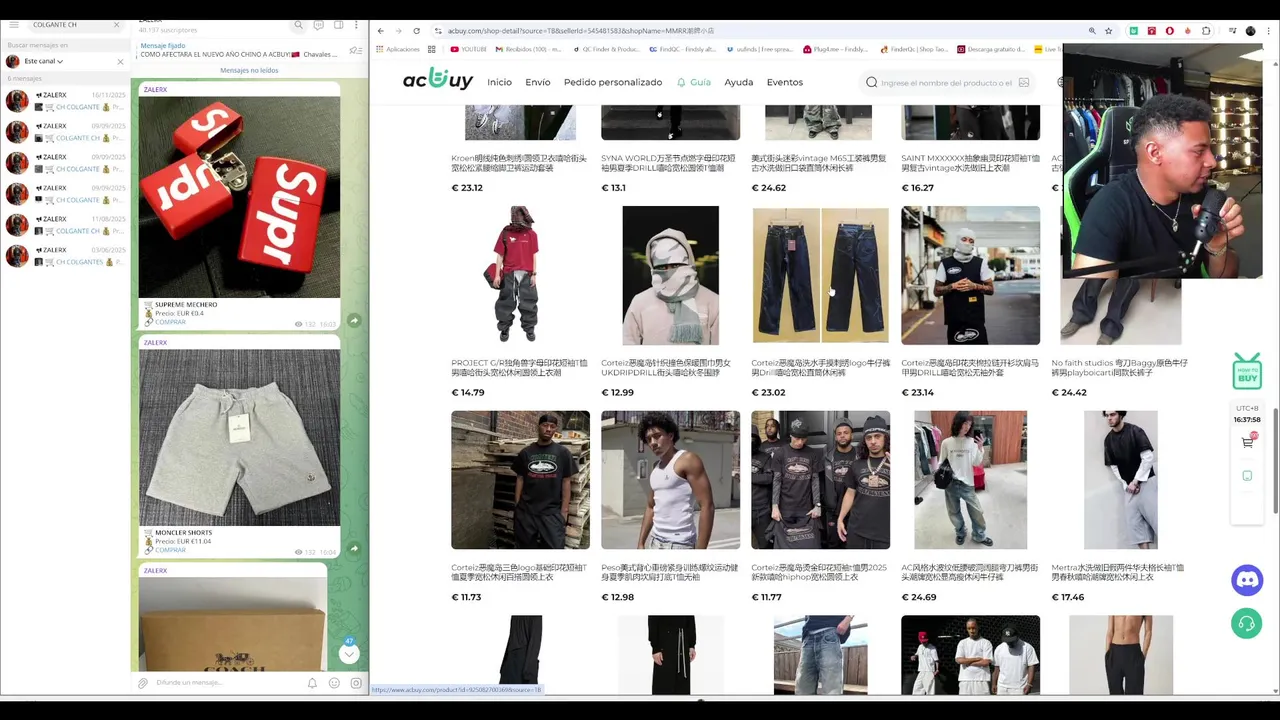Search by image icon in acbuy search
The height and width of the screenshot is (720, 1280).
(1023, 83)
